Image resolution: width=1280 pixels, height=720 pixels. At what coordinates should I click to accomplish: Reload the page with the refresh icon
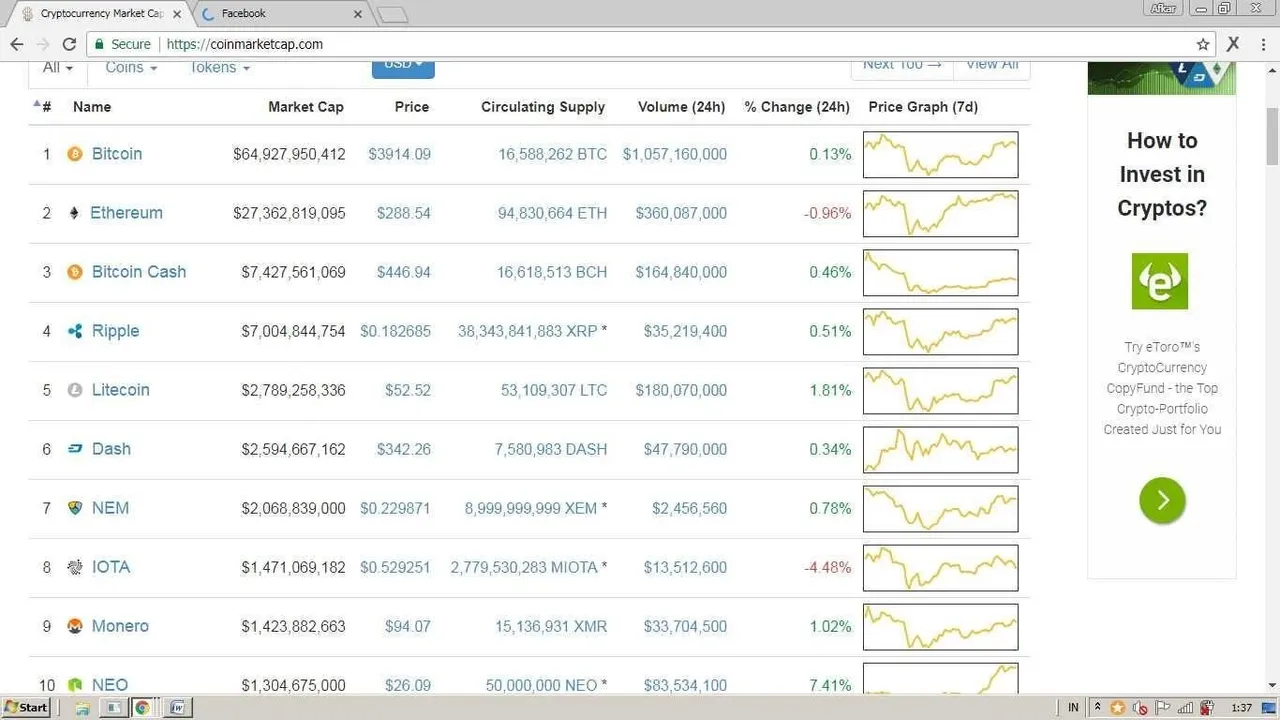point(69,44)
